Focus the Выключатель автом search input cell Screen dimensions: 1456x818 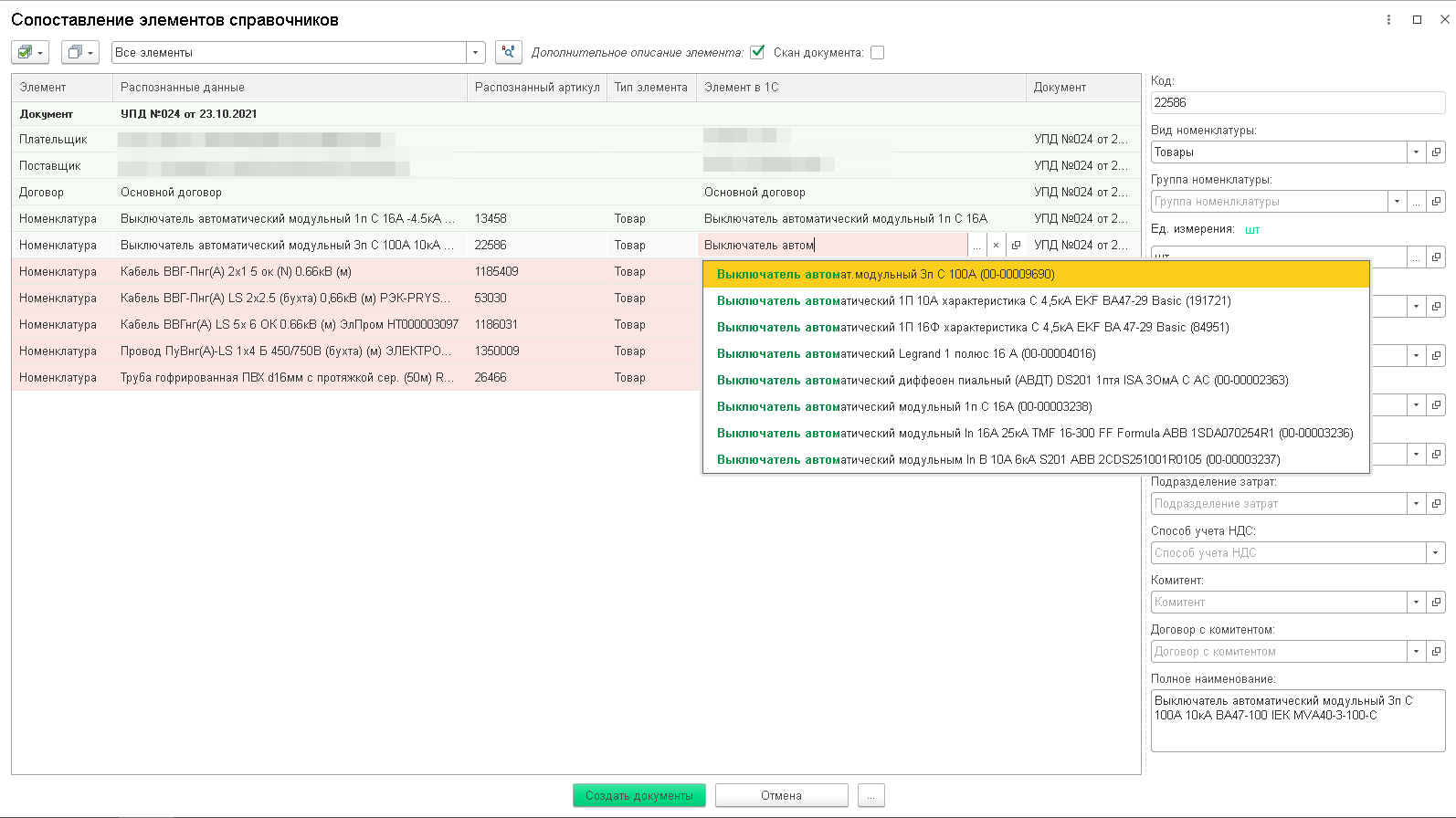point(832,246)
